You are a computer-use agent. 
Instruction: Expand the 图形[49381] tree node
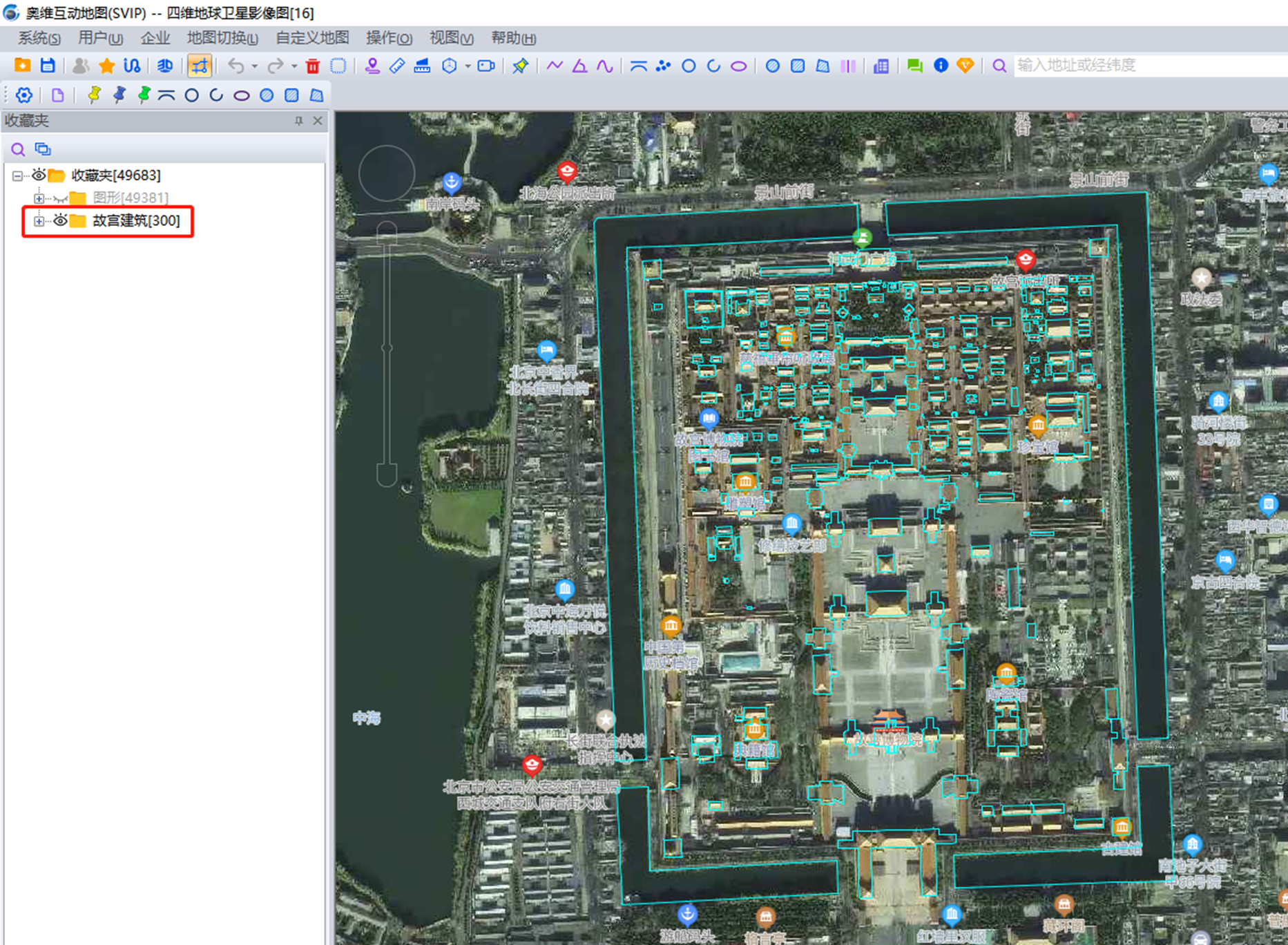(39, 198)
